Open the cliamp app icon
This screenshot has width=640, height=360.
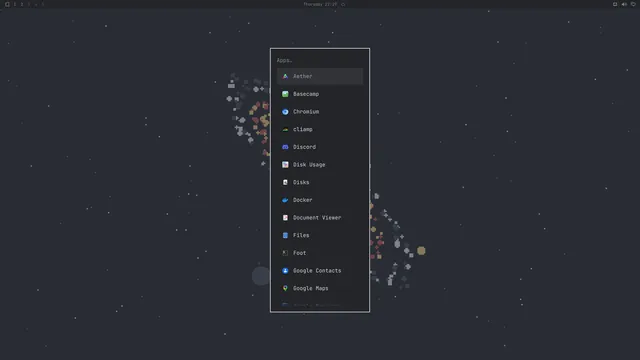tap(285, 129)
